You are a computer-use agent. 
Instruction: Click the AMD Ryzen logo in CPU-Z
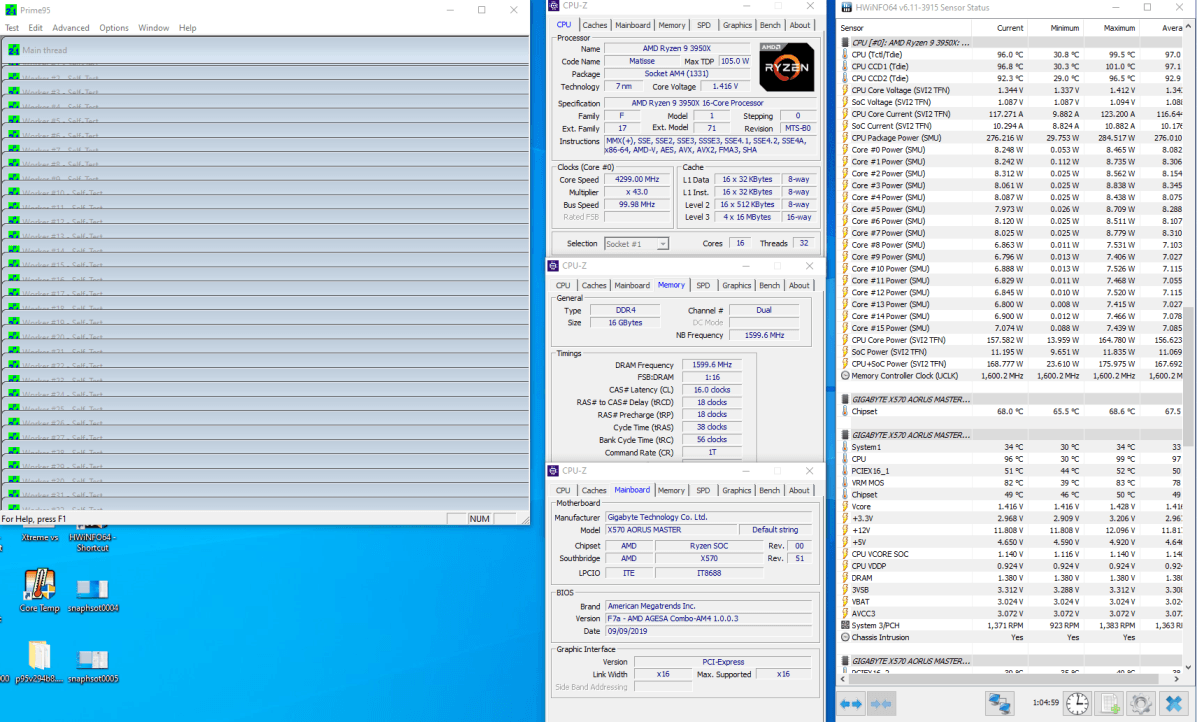(x=787, y=67)
